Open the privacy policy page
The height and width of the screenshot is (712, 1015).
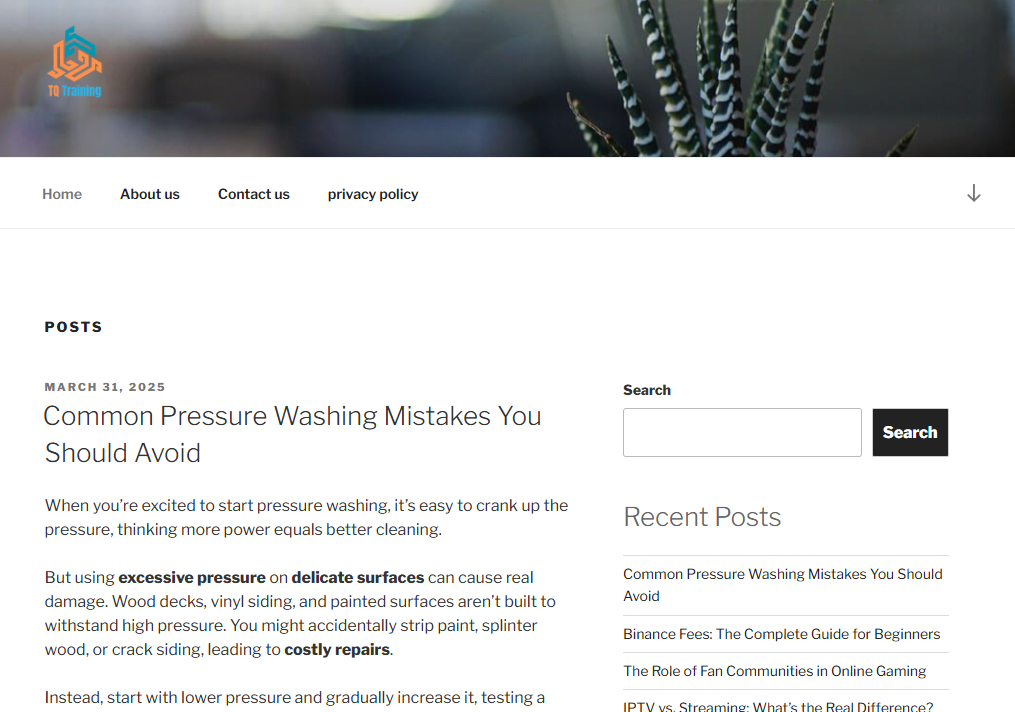tap(373, 194)
